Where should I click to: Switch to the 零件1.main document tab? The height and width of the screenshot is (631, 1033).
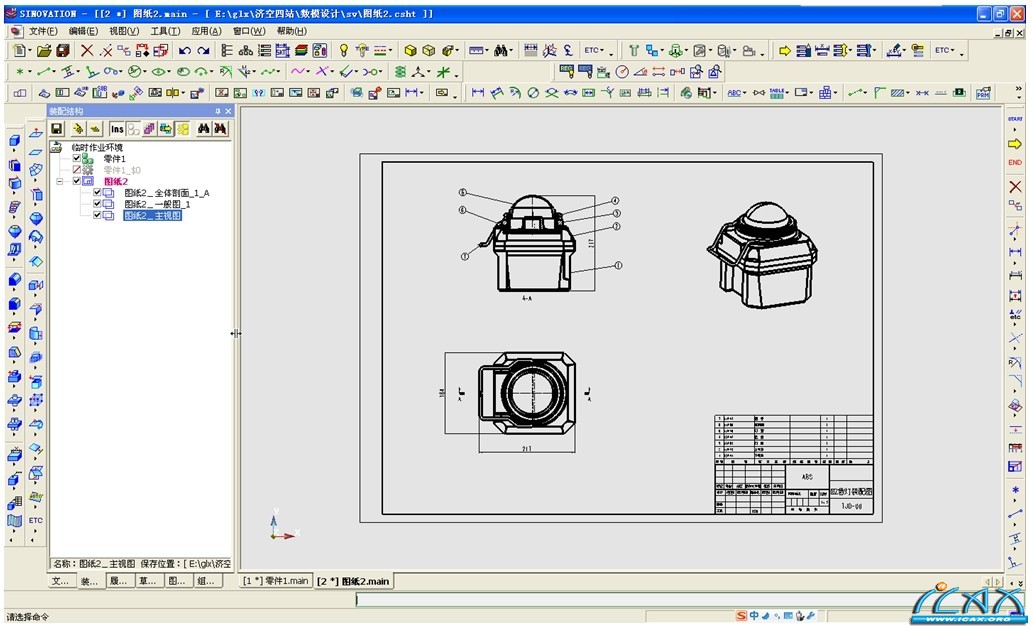click(x=276, y=581)
